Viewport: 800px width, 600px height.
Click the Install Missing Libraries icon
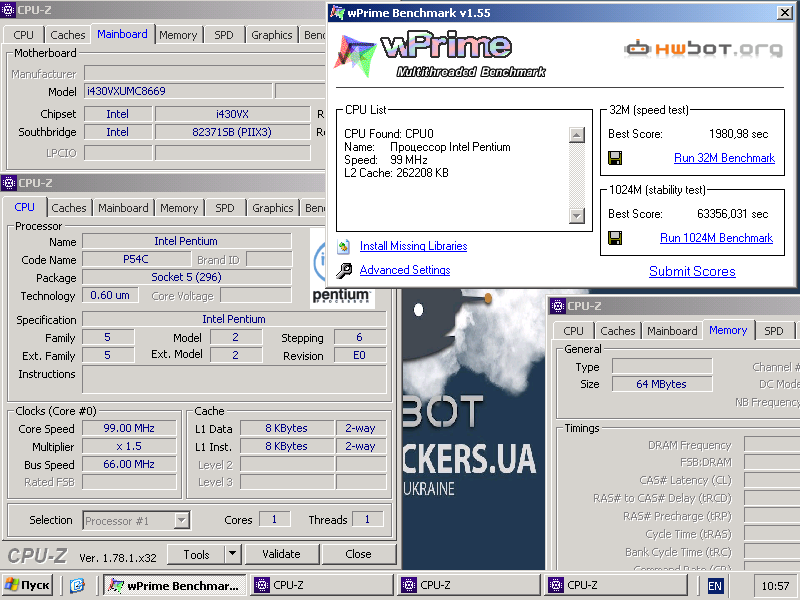tap(343, 246)
